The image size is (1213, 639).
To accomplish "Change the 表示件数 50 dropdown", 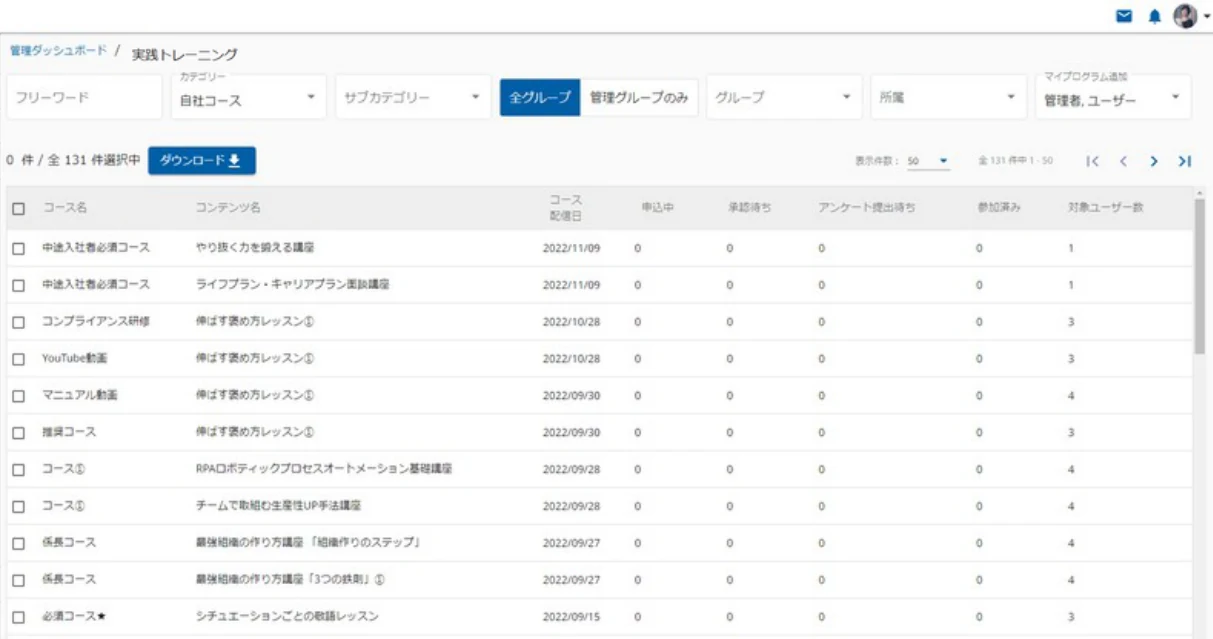I will click(x=928, y=161).
